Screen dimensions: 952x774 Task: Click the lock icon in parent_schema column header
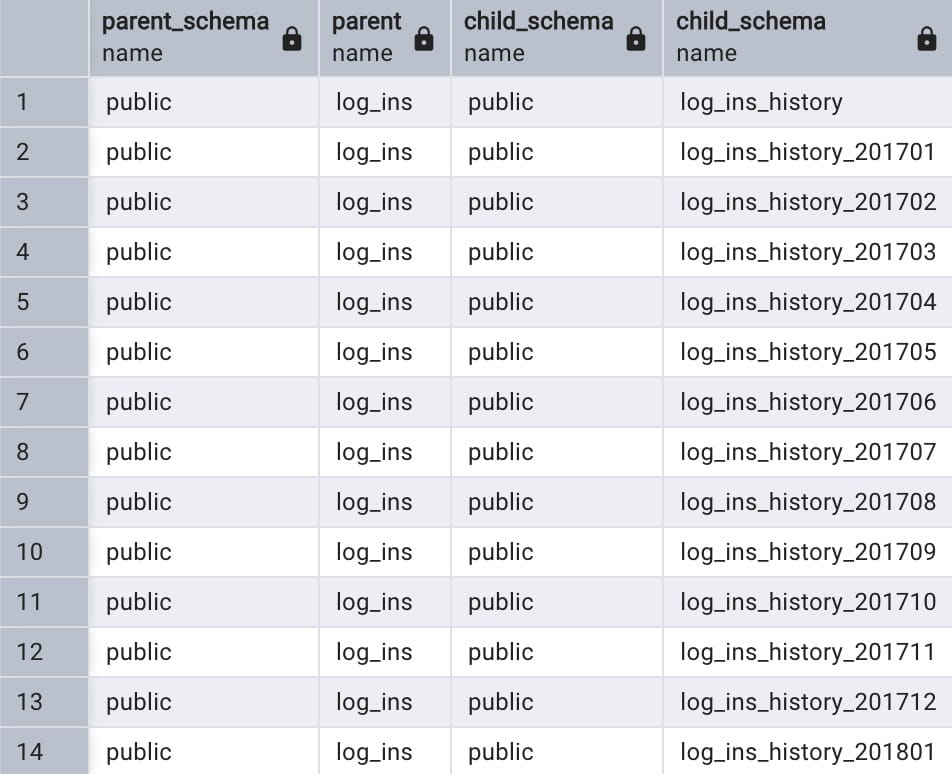pos(292,39)
